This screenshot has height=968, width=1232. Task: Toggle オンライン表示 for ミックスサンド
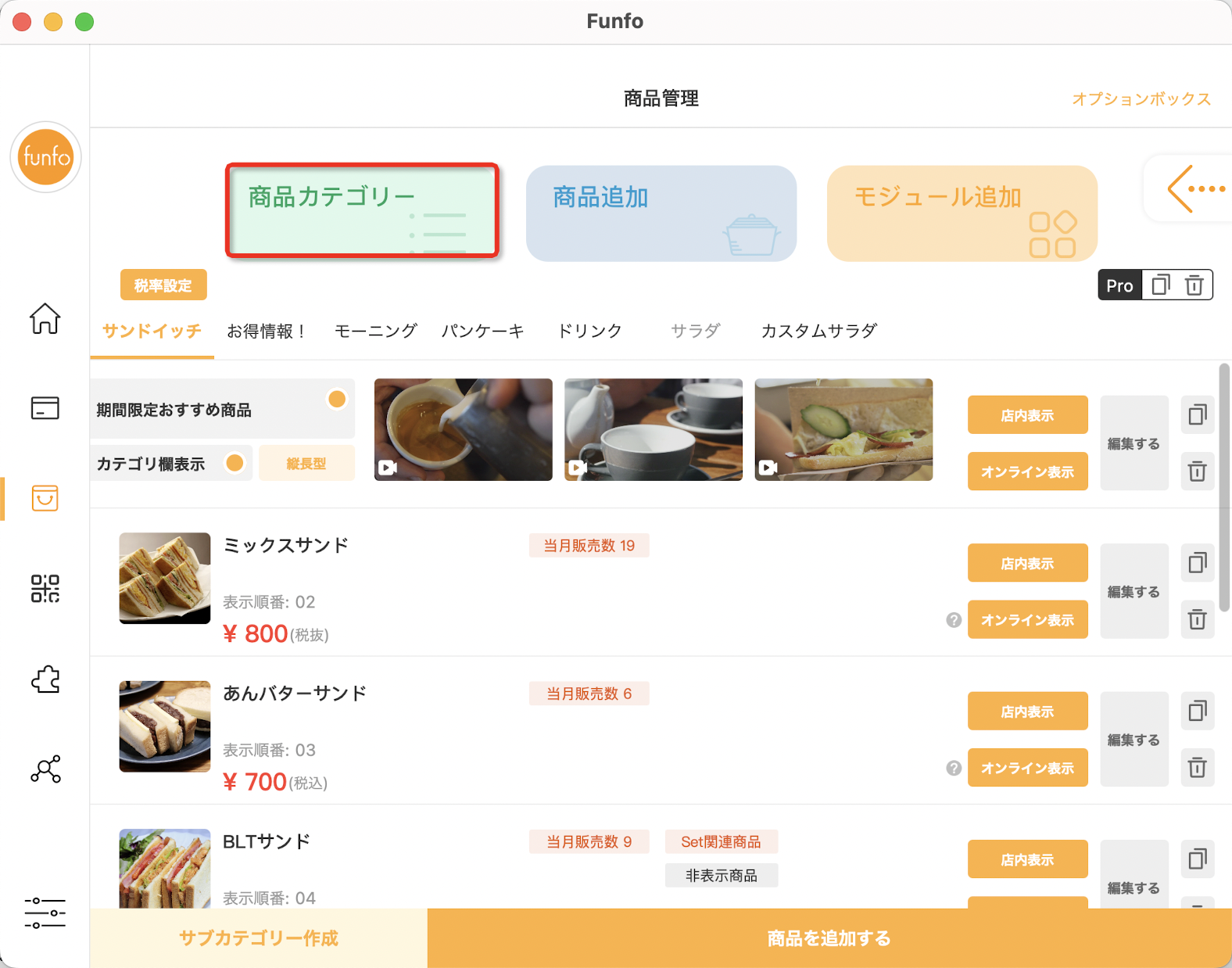coord(1027,620)
